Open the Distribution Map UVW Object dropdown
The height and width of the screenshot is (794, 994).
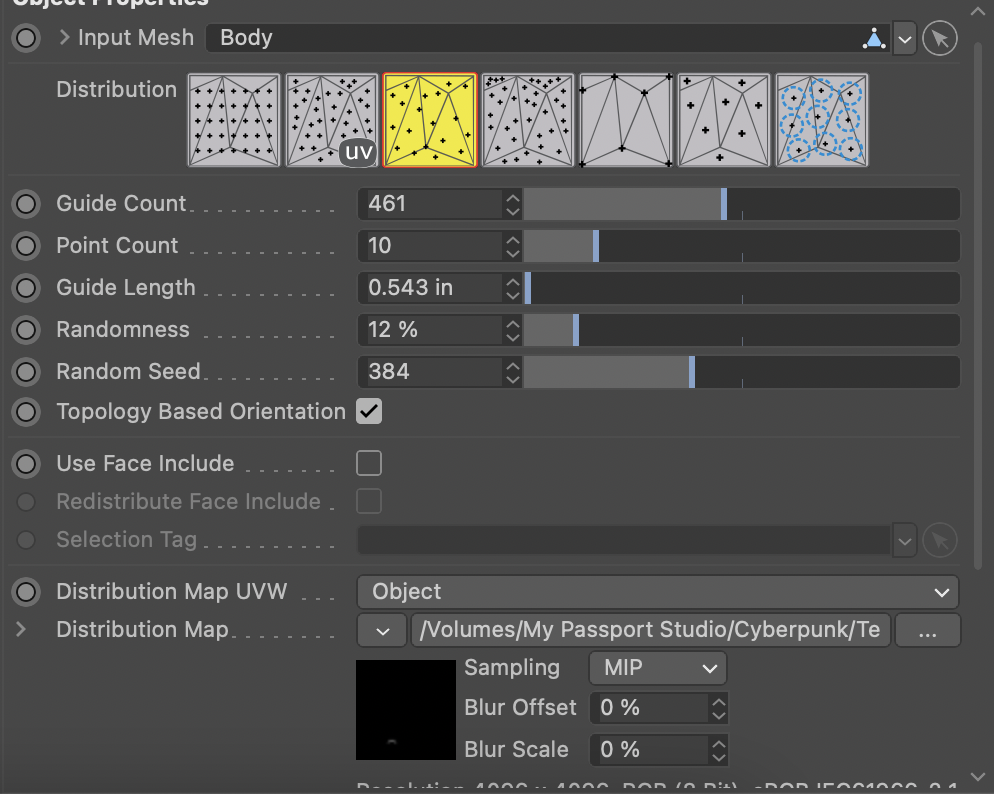(x=657, y=592)
